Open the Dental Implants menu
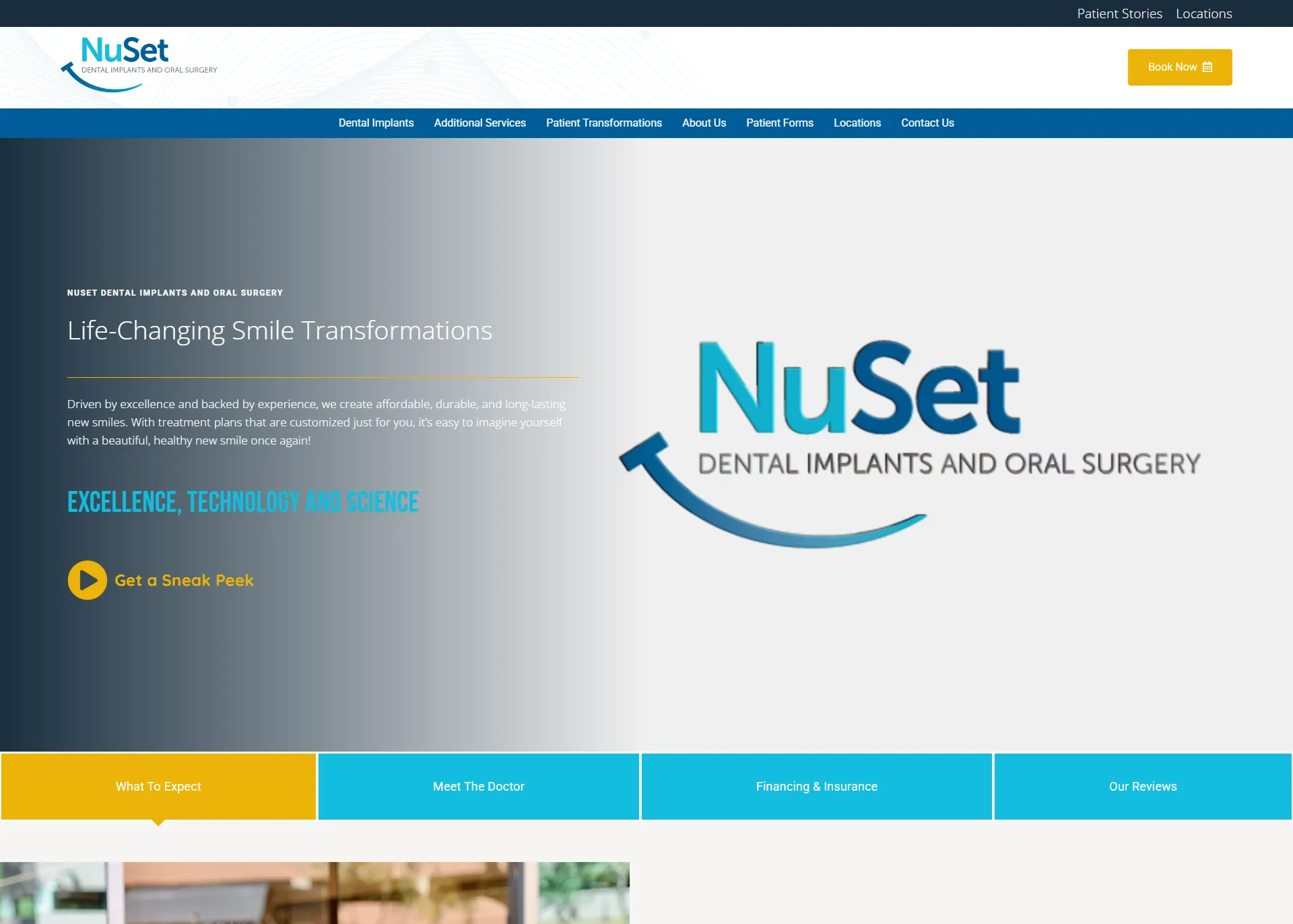The width and height of the screenshot is (1293, 924). [x=376, y=123]
